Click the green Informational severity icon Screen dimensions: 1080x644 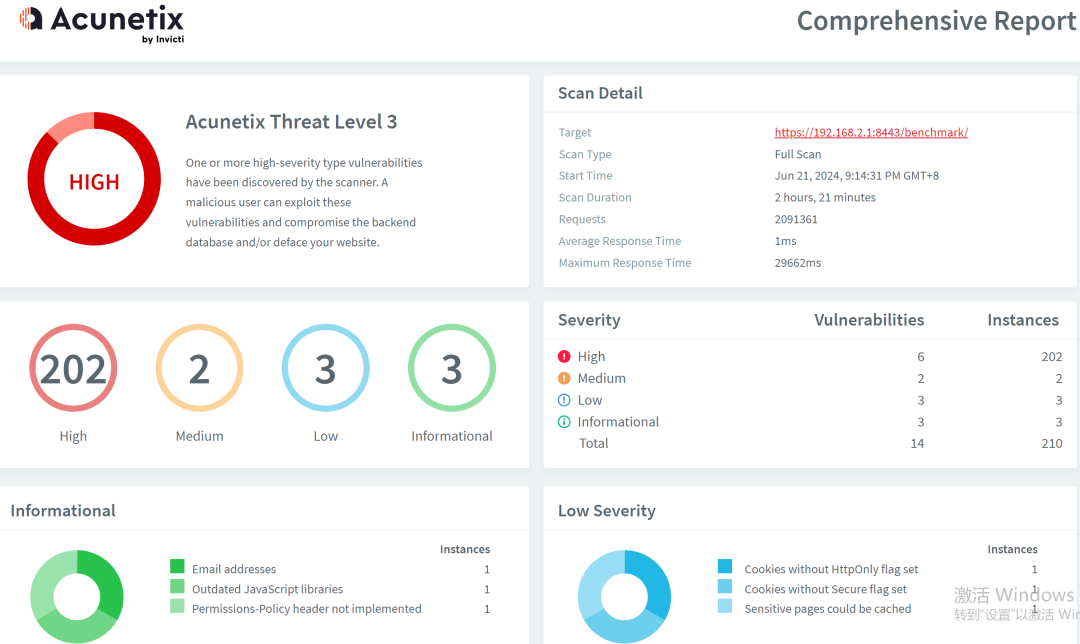(564, 422)
